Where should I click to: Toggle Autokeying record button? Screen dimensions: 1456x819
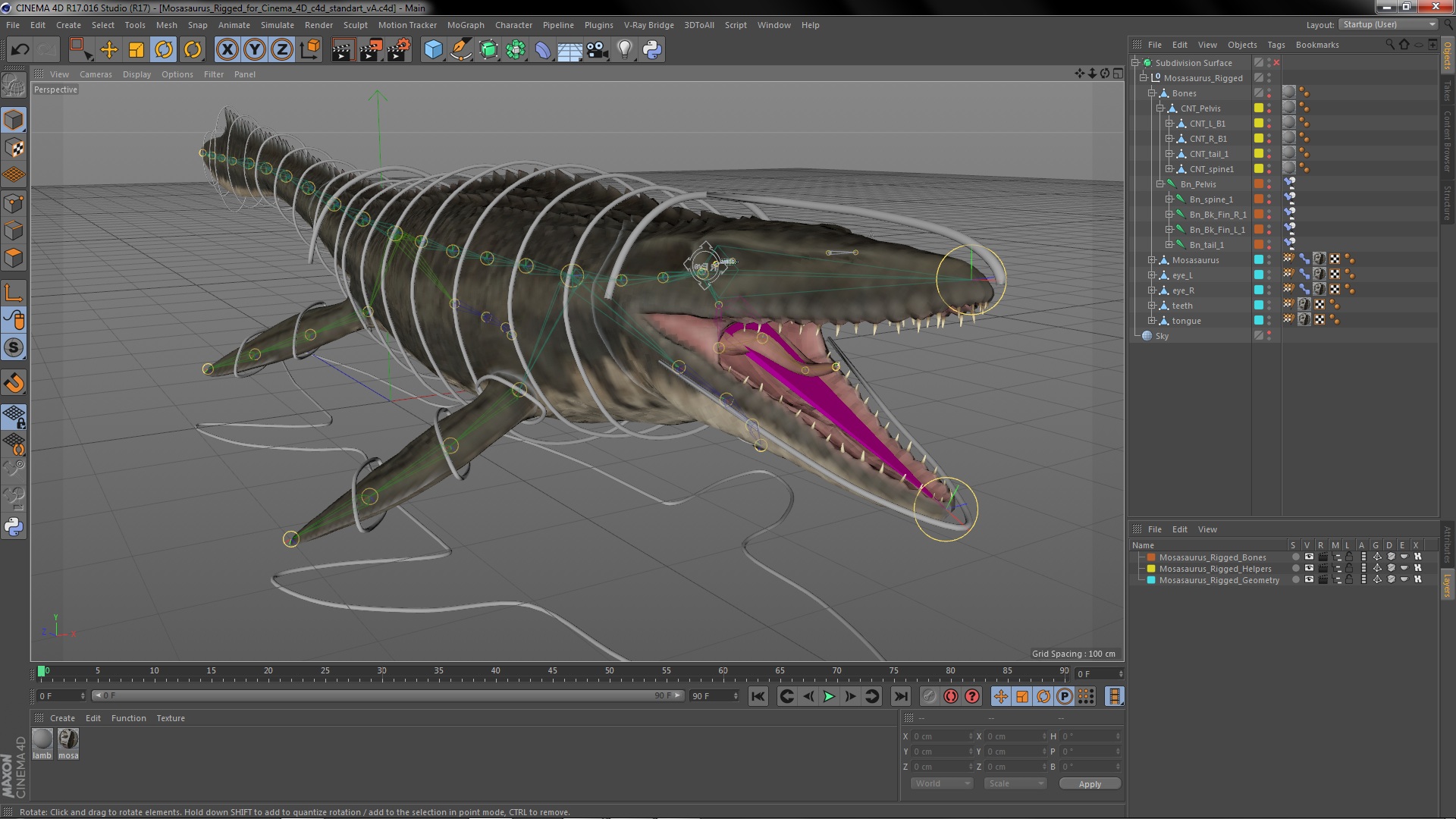point(951,696)
